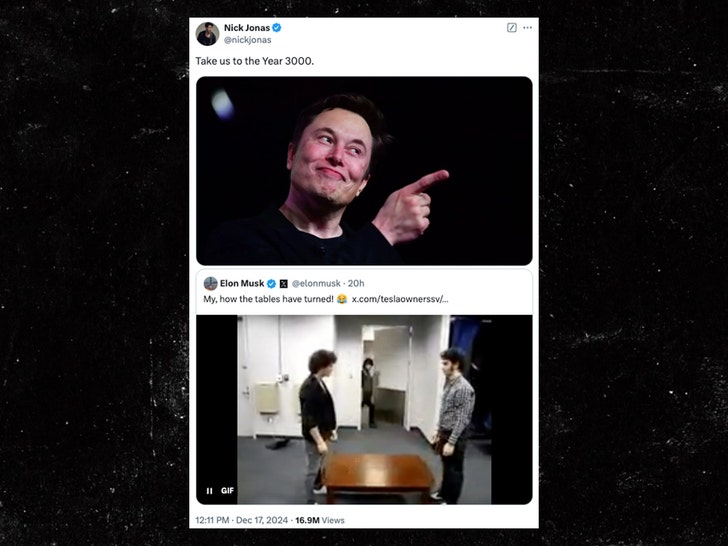
Task: Open the Elon Musk display name
Action: click(242, 284)
